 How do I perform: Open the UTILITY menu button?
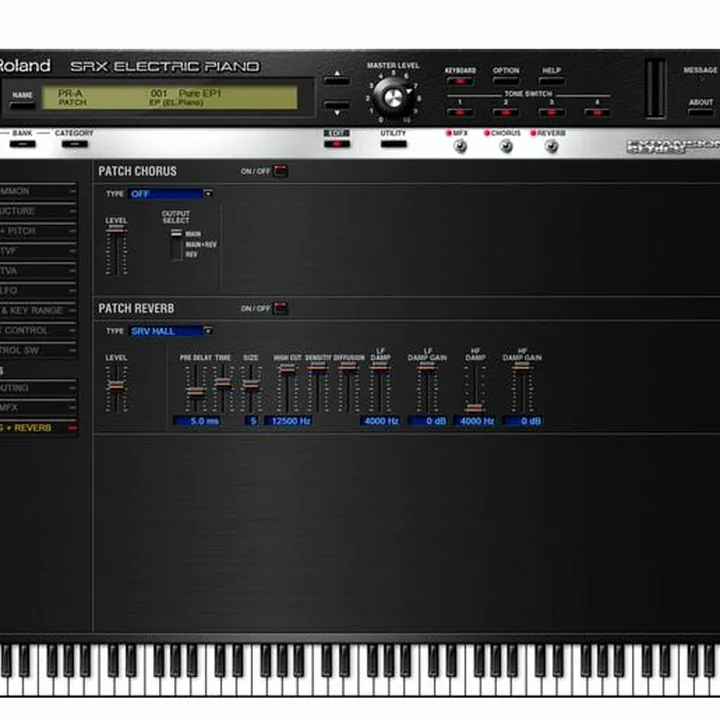[393, 144]
